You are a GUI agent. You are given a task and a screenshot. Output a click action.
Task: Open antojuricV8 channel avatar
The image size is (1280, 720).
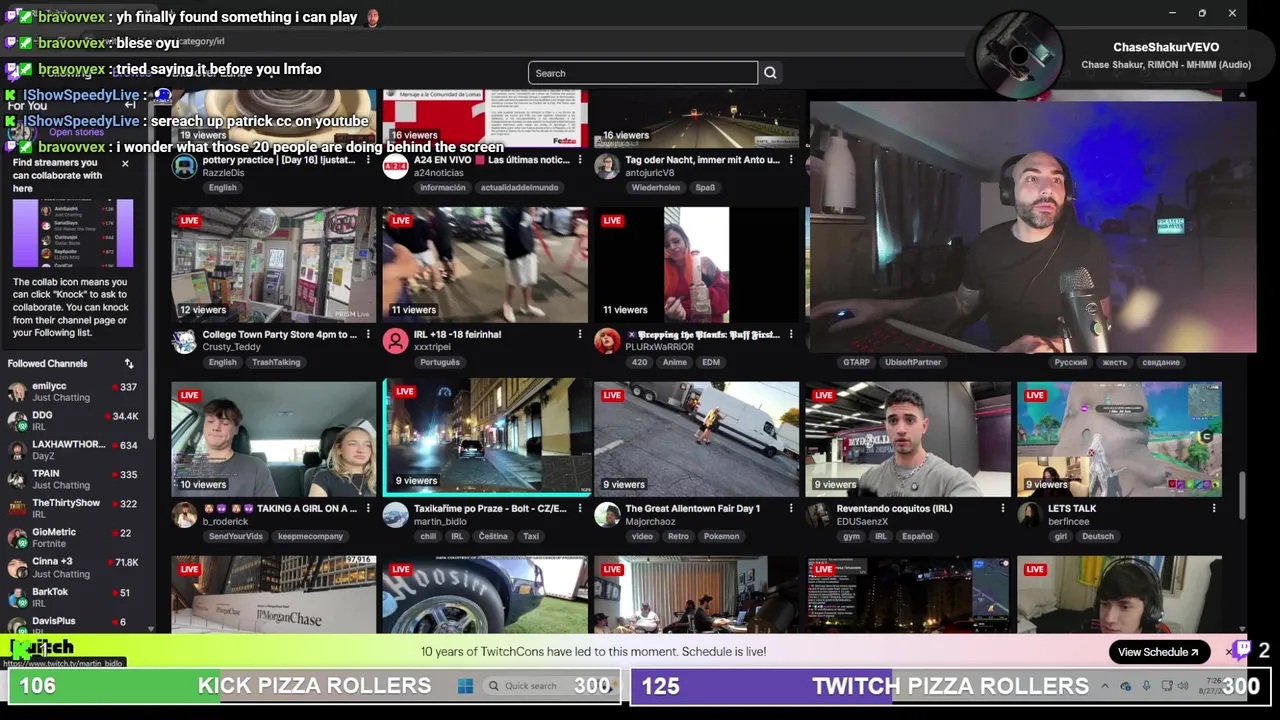pos(607,167)
